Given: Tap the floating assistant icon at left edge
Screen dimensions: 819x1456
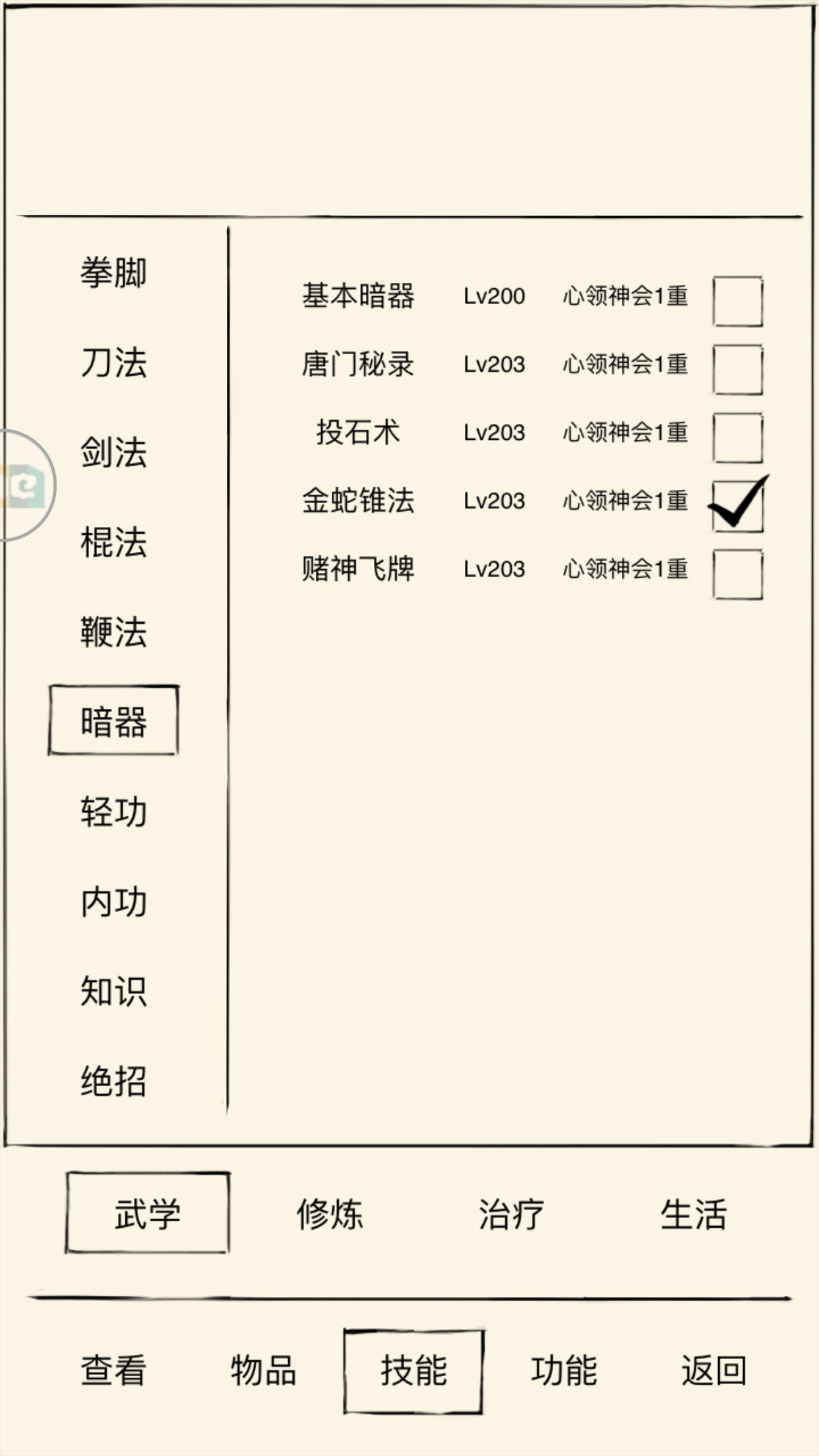Looking at the screenshot, I should [x=24, y=486].
